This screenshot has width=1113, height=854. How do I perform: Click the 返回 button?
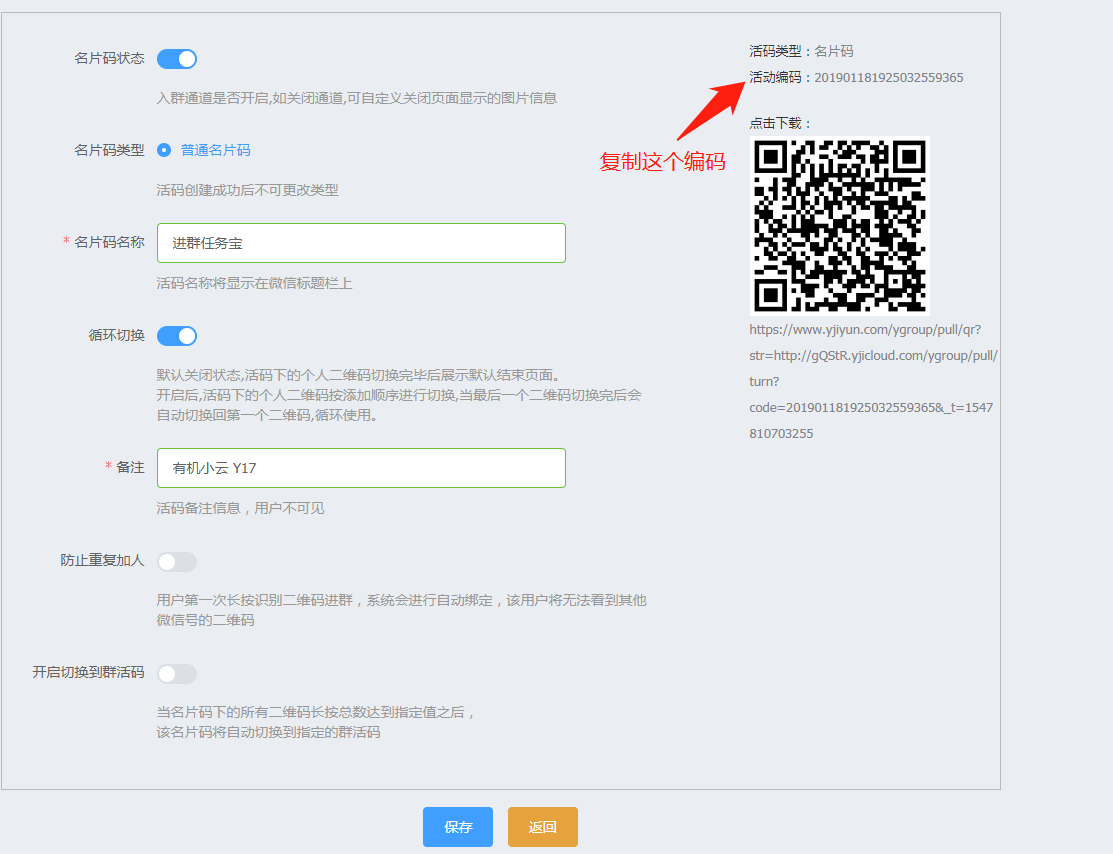pyautogui.click(x=542, y=827)
